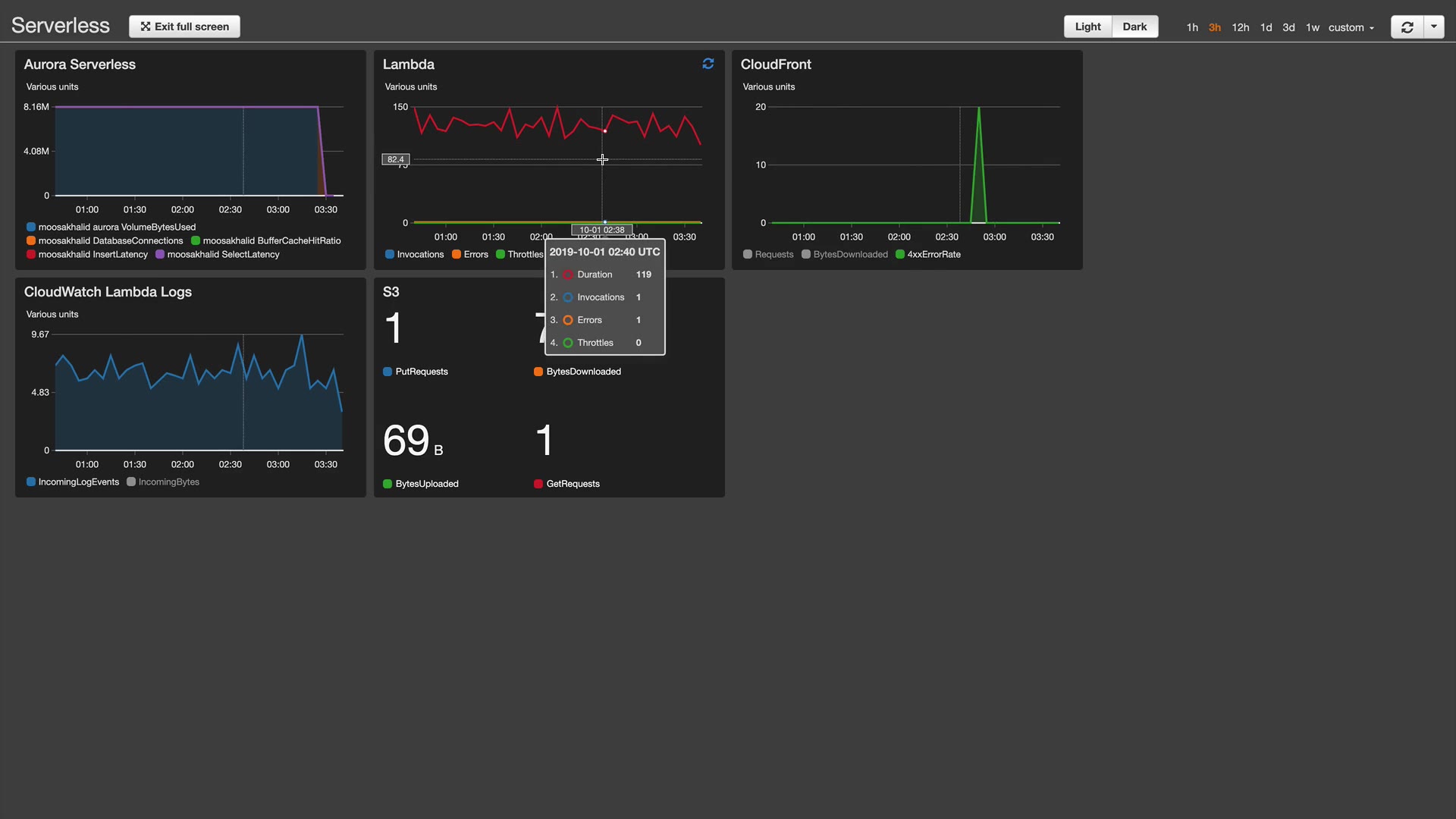Image resolution: width=1456 pixels, height=819 pixels.
Task: Toggle the Invocations legend swatch
Action: [x=389, y=255]
